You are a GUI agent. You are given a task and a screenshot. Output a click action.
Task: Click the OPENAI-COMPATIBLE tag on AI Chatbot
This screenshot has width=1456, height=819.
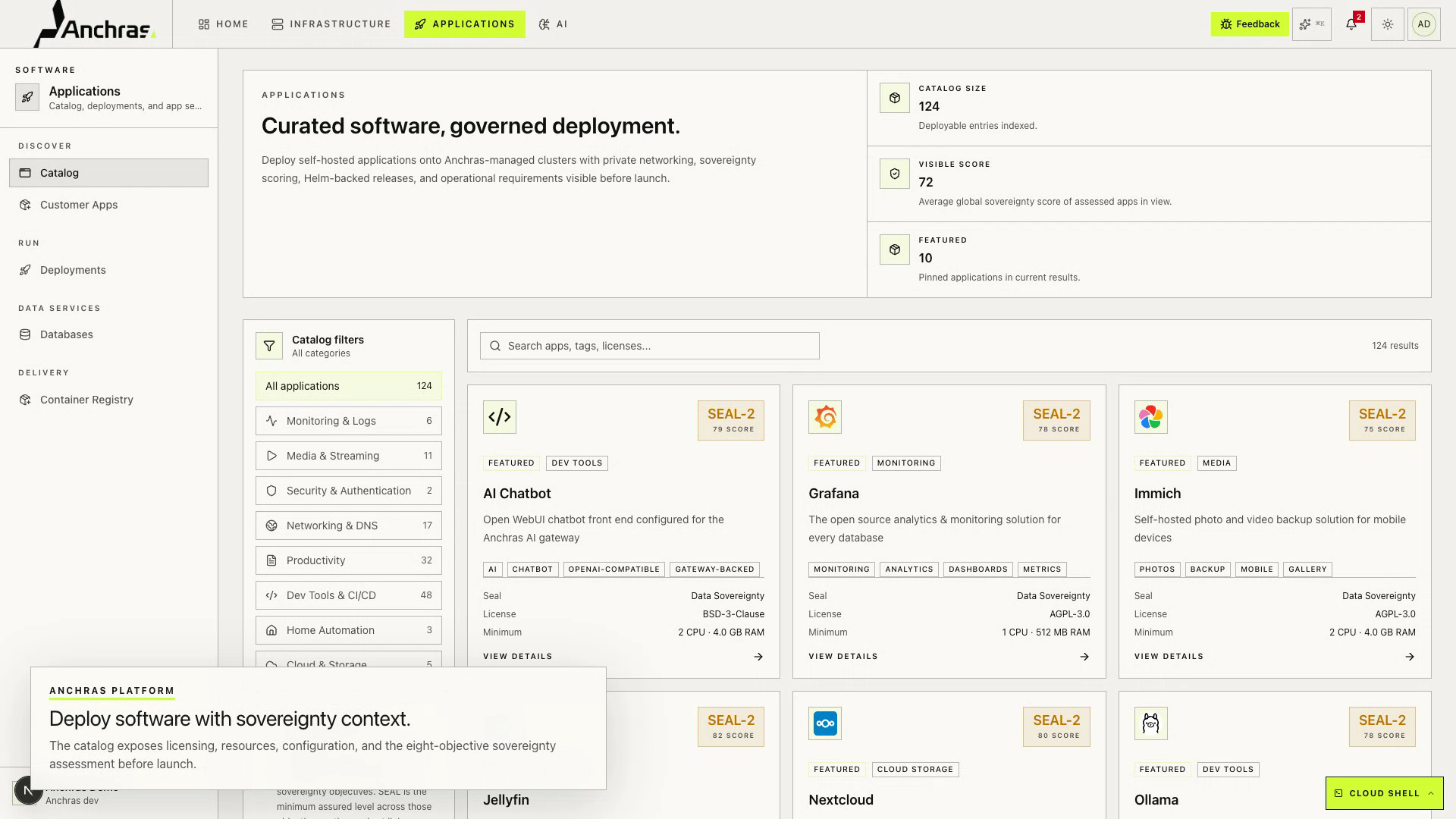[614, 570]
